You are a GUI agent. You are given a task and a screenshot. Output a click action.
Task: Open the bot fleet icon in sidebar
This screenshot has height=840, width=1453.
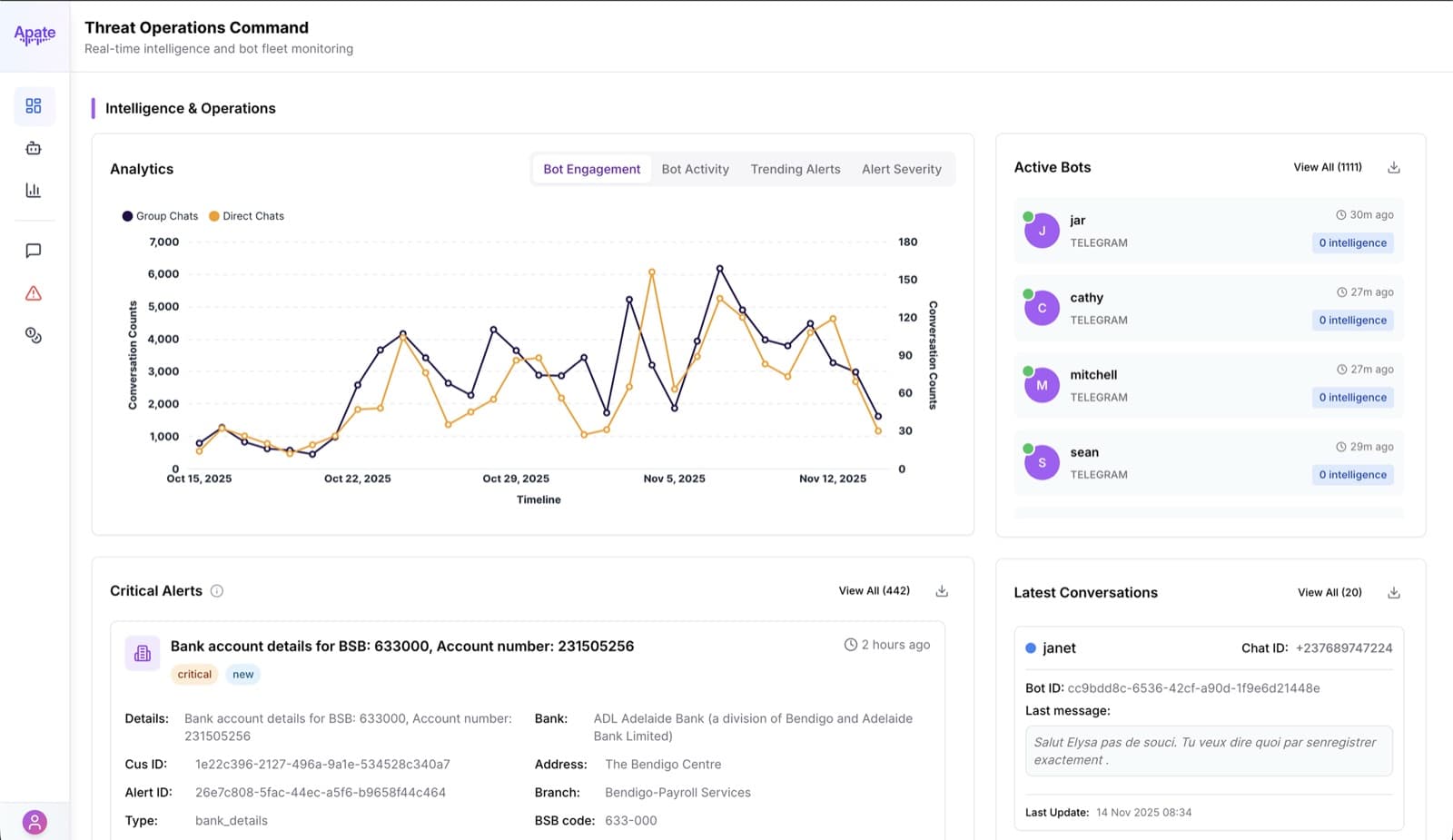34,148
